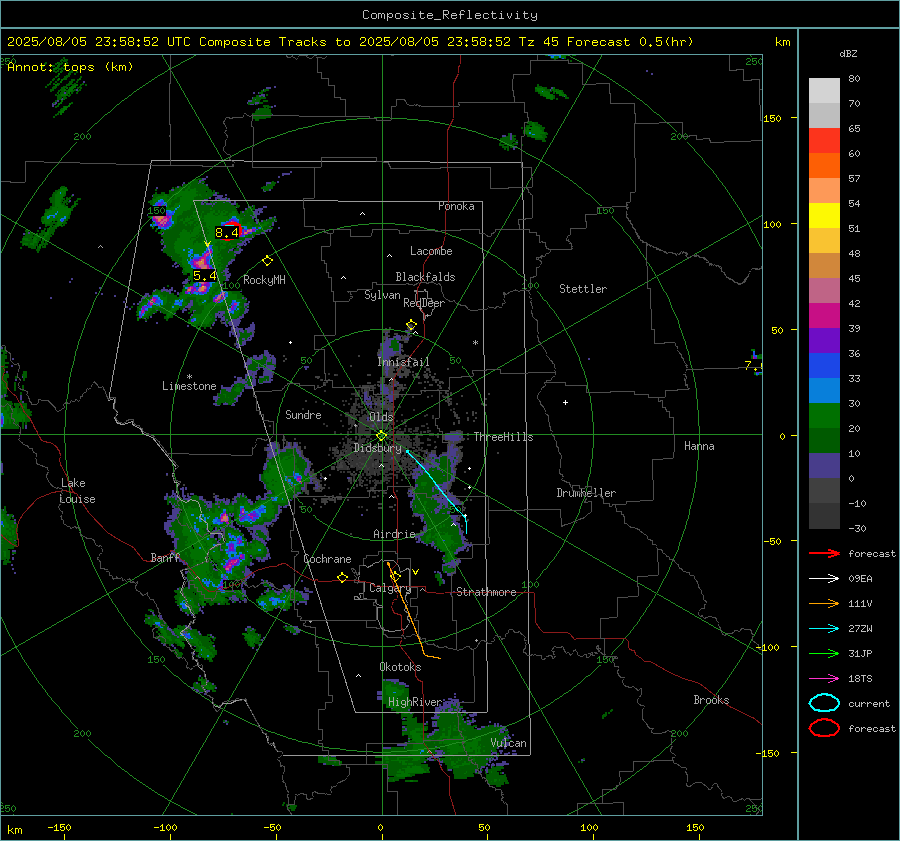Click the red forecast arrow in the legend
Screen dimensions: 900x841
click(x=824, y=553)
